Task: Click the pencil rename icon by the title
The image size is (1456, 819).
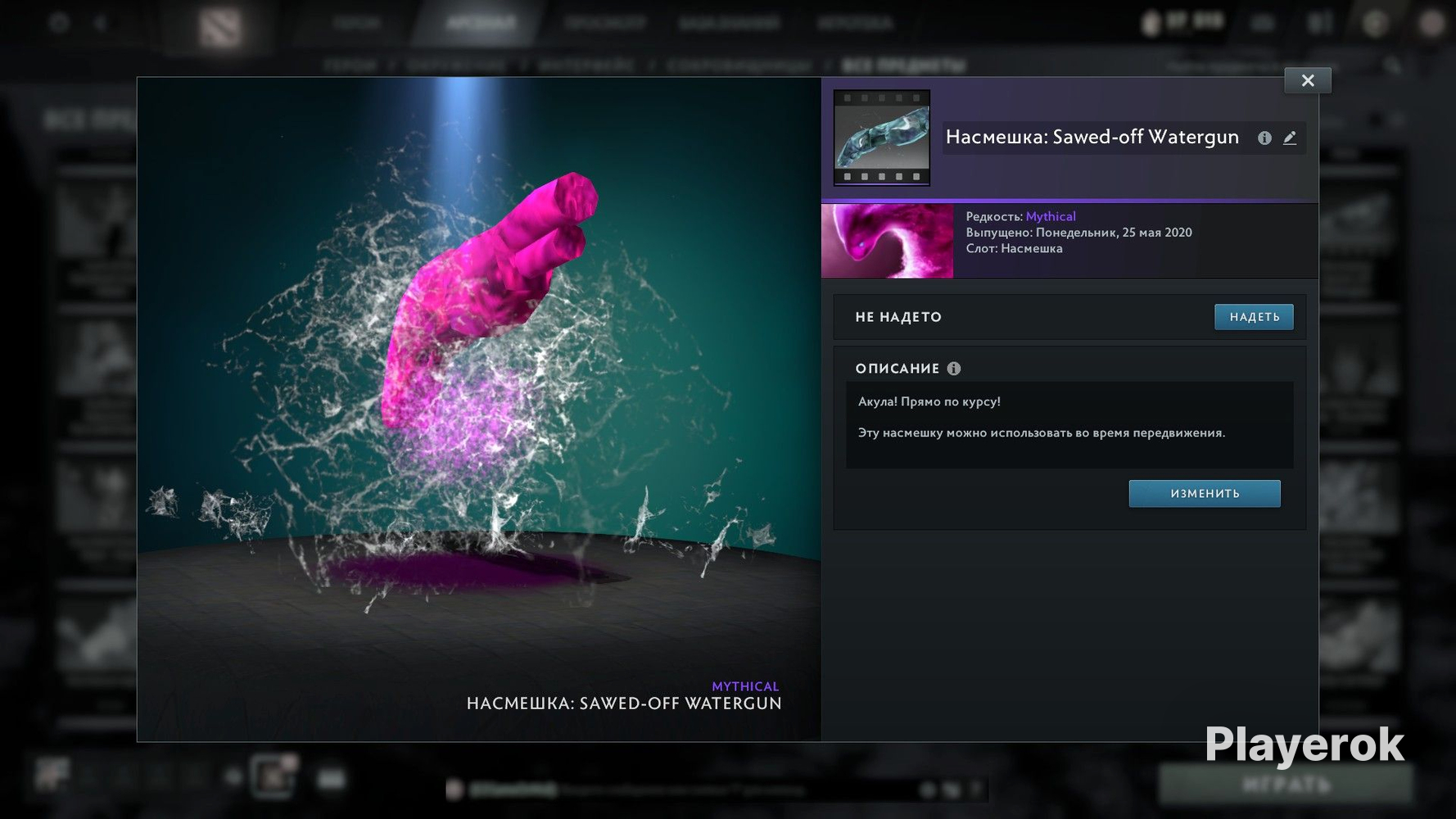Action: tap(1290, 138)
